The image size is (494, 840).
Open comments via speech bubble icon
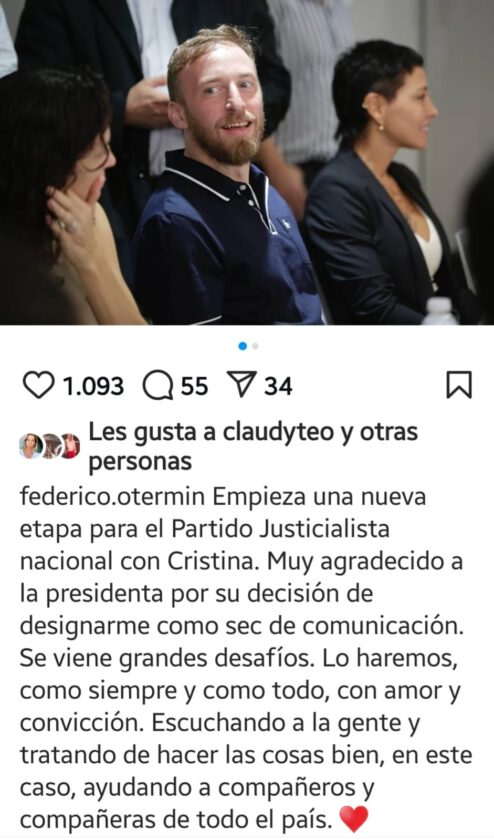[x=158, y=386]
